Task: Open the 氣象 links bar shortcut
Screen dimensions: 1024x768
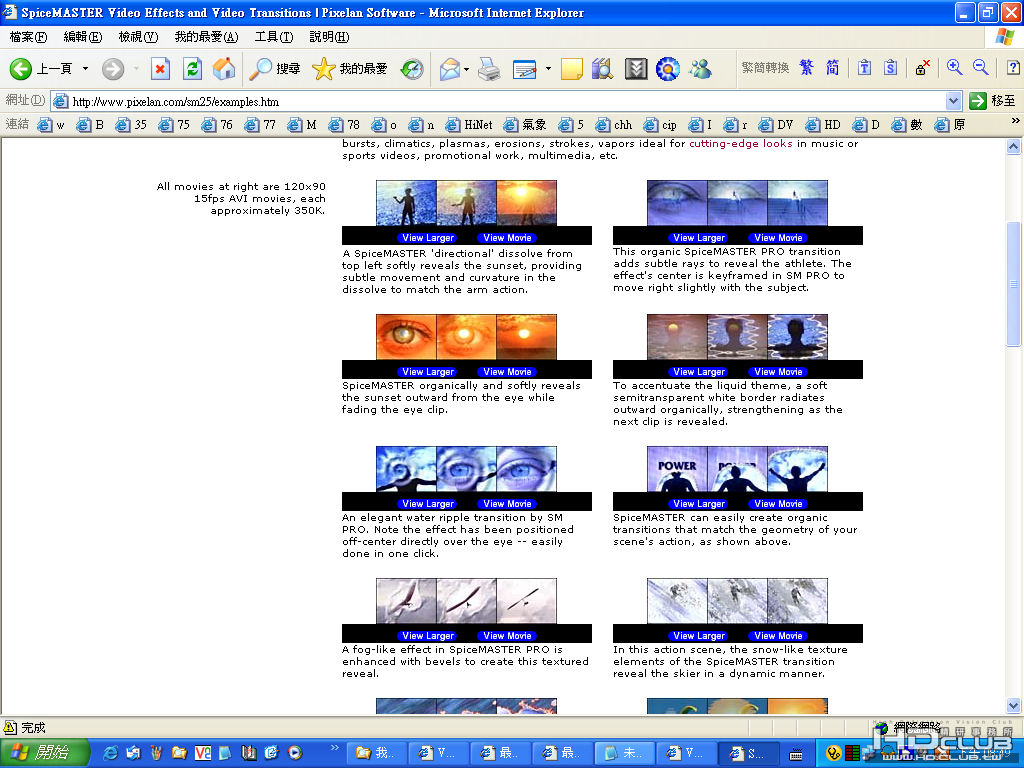Action: (x=525, y=124)
